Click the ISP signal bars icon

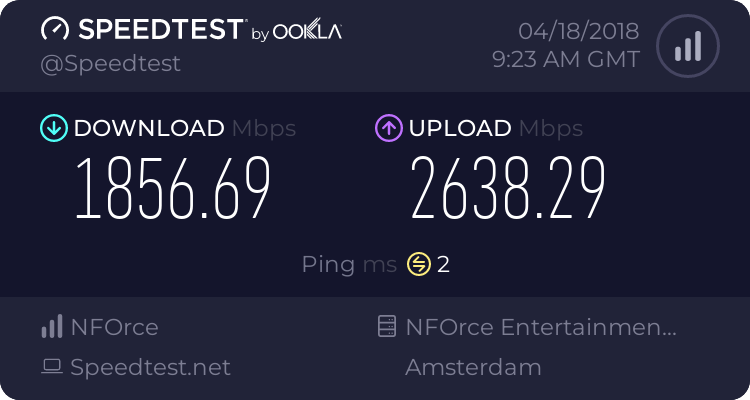coord(52,327)
